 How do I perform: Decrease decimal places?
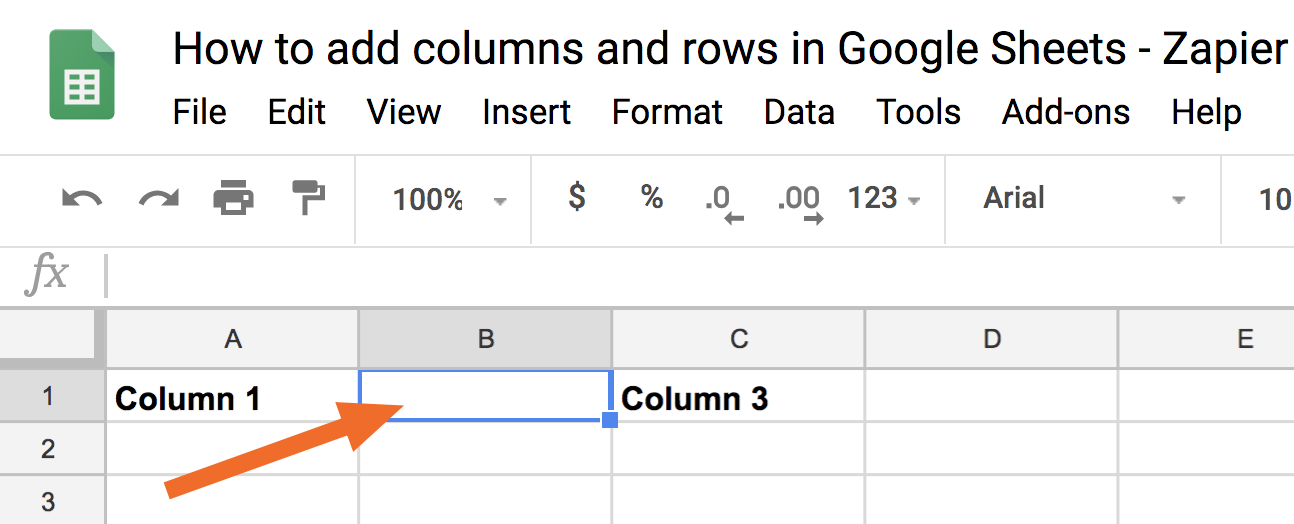724,201
